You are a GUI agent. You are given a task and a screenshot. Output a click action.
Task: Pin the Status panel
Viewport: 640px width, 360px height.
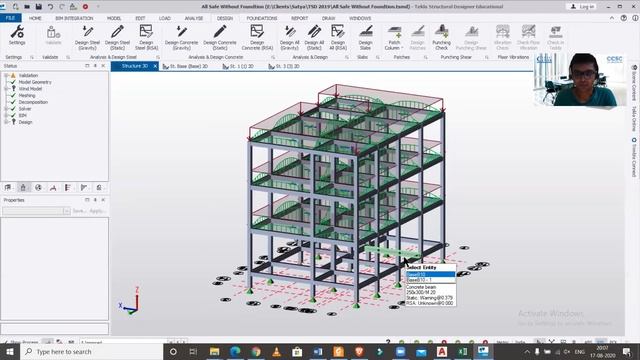pyautogui.click(x=95, y=66)
